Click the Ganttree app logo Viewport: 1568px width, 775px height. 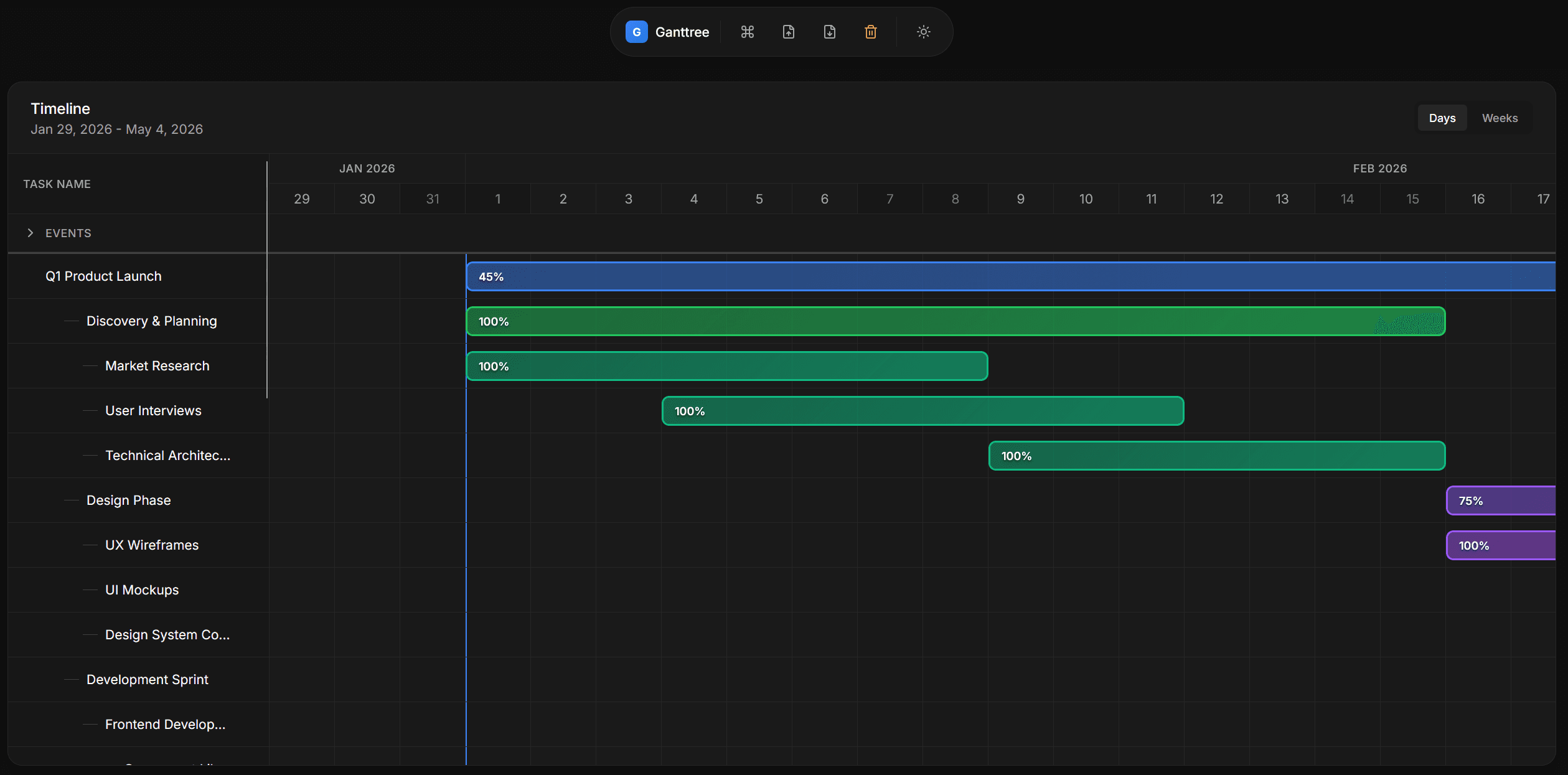click(636, 31)
